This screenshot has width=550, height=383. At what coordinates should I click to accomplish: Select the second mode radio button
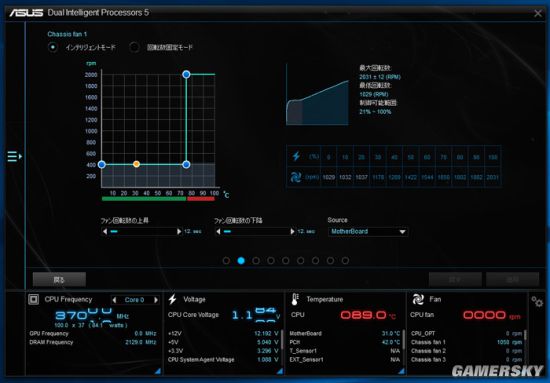tap(134, 47)
